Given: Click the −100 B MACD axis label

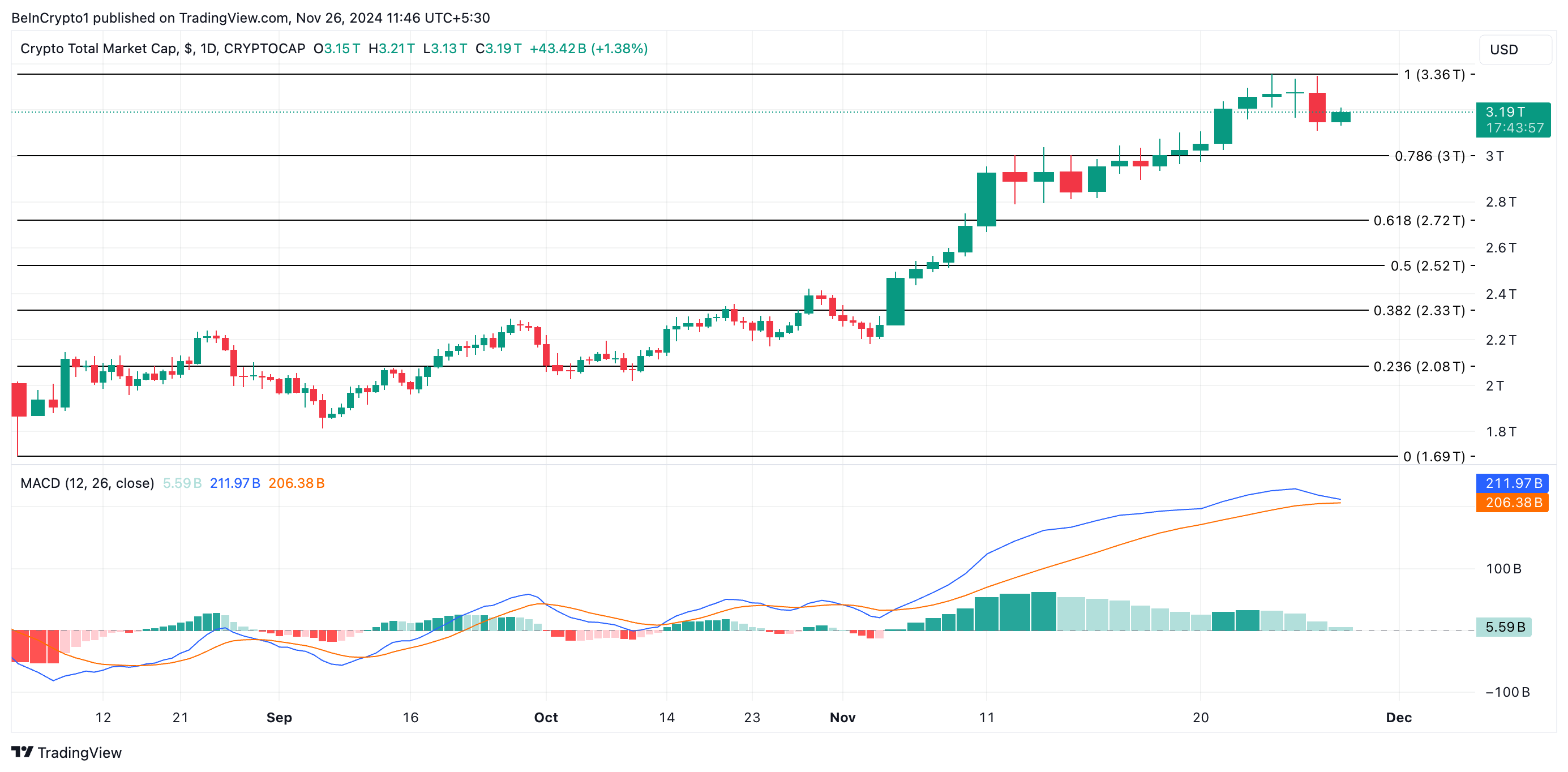Looking at the screenshot, I should [x=1507, y=692].
